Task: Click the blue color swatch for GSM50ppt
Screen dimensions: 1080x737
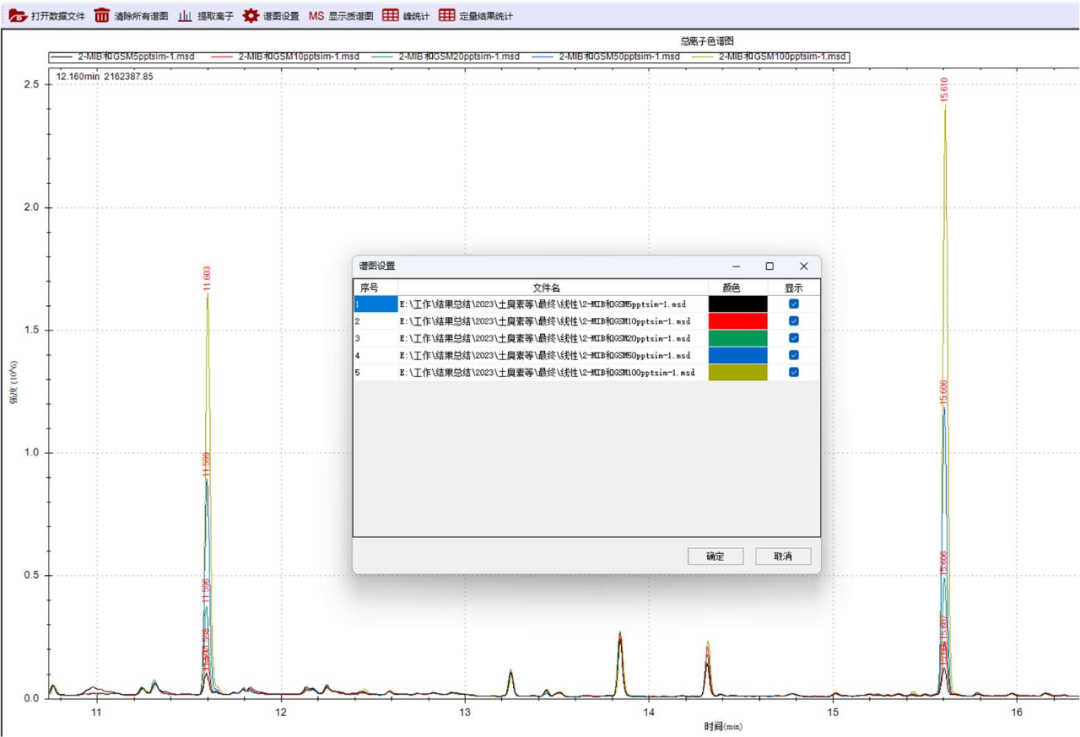Action: pyautogui.click(x=737, y=355)
